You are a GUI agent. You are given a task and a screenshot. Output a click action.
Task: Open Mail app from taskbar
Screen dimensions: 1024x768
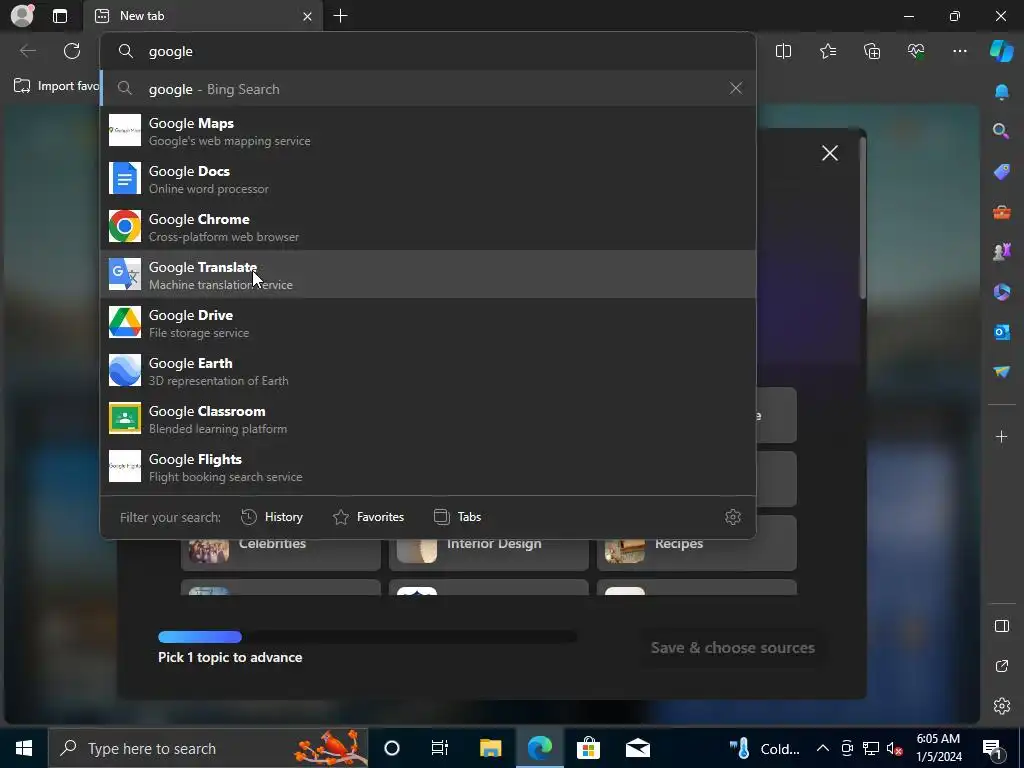click(637, 748)
